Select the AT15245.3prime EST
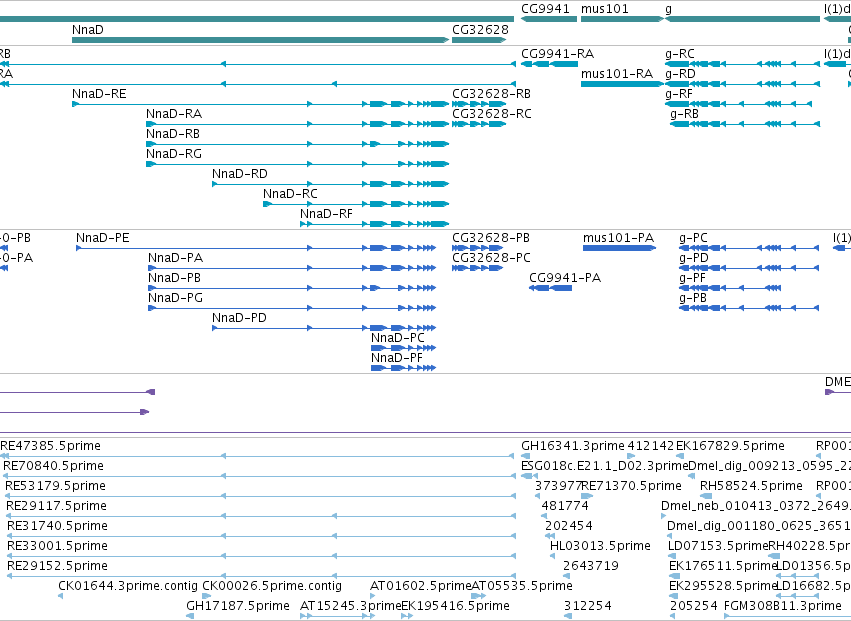The height and width of the screenshot is (621, 851). [x=337, y=616]
